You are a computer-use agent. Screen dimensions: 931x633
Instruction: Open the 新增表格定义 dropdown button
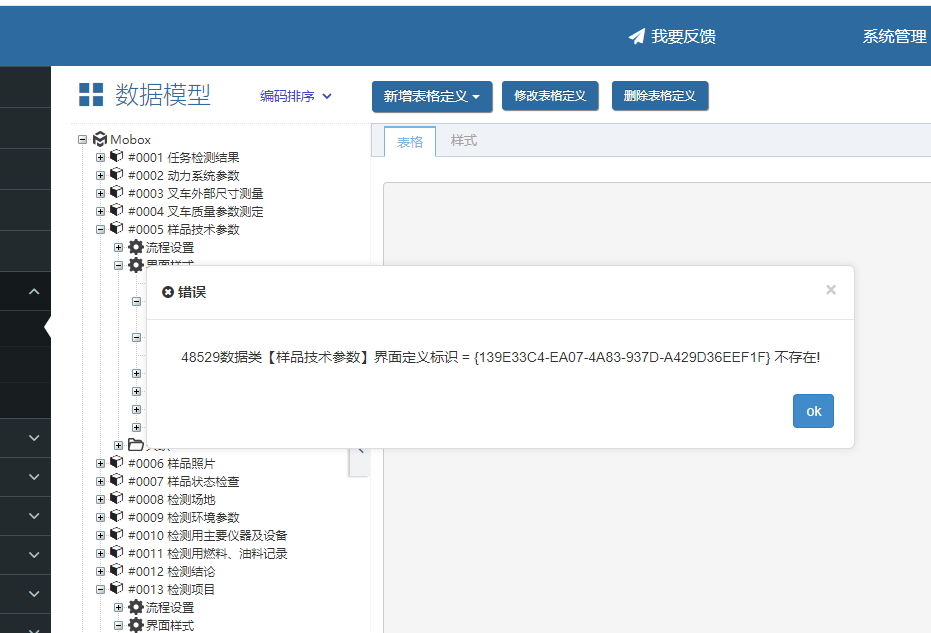[x=432, y=97]
